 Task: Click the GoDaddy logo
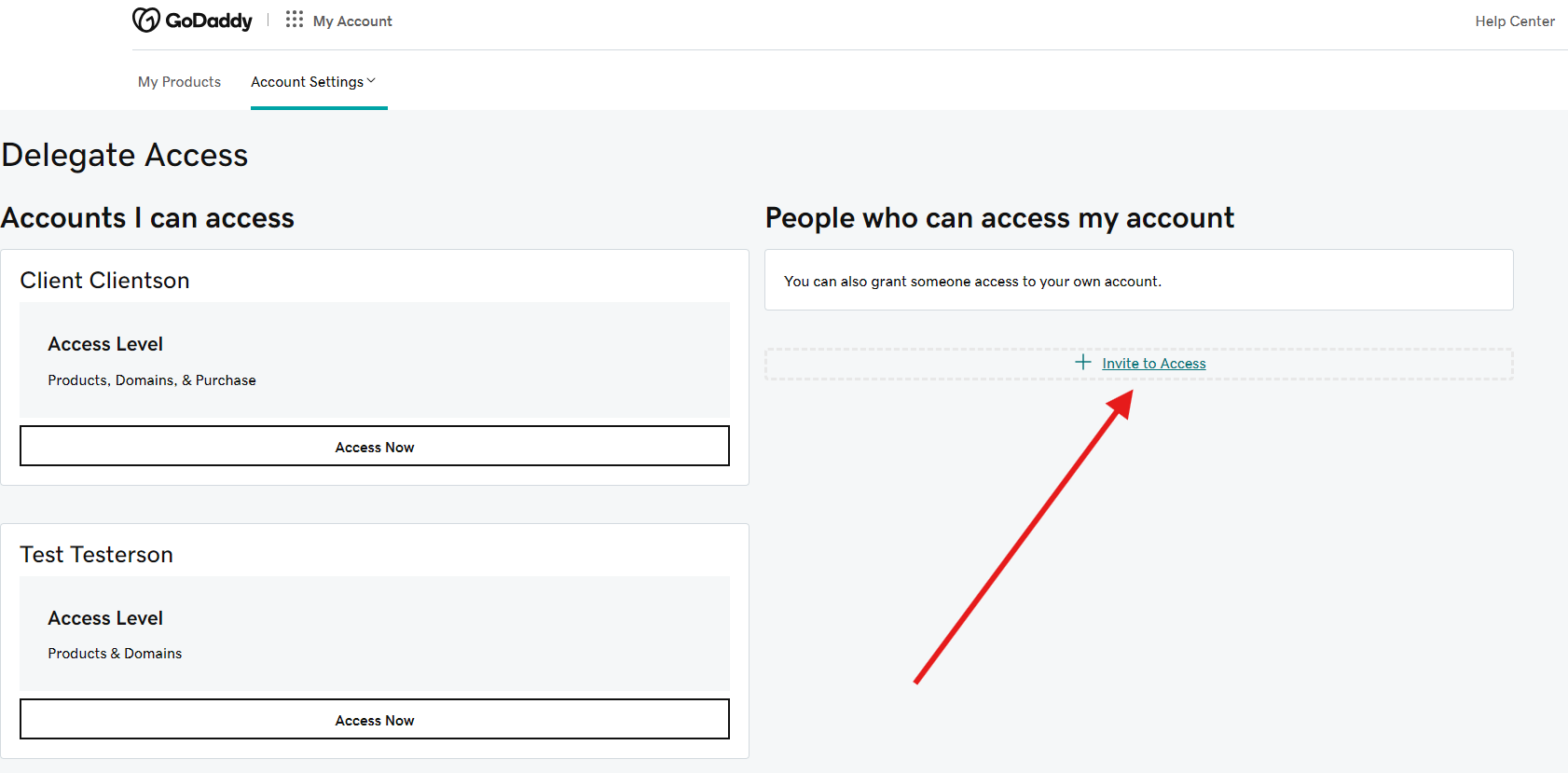192,19
